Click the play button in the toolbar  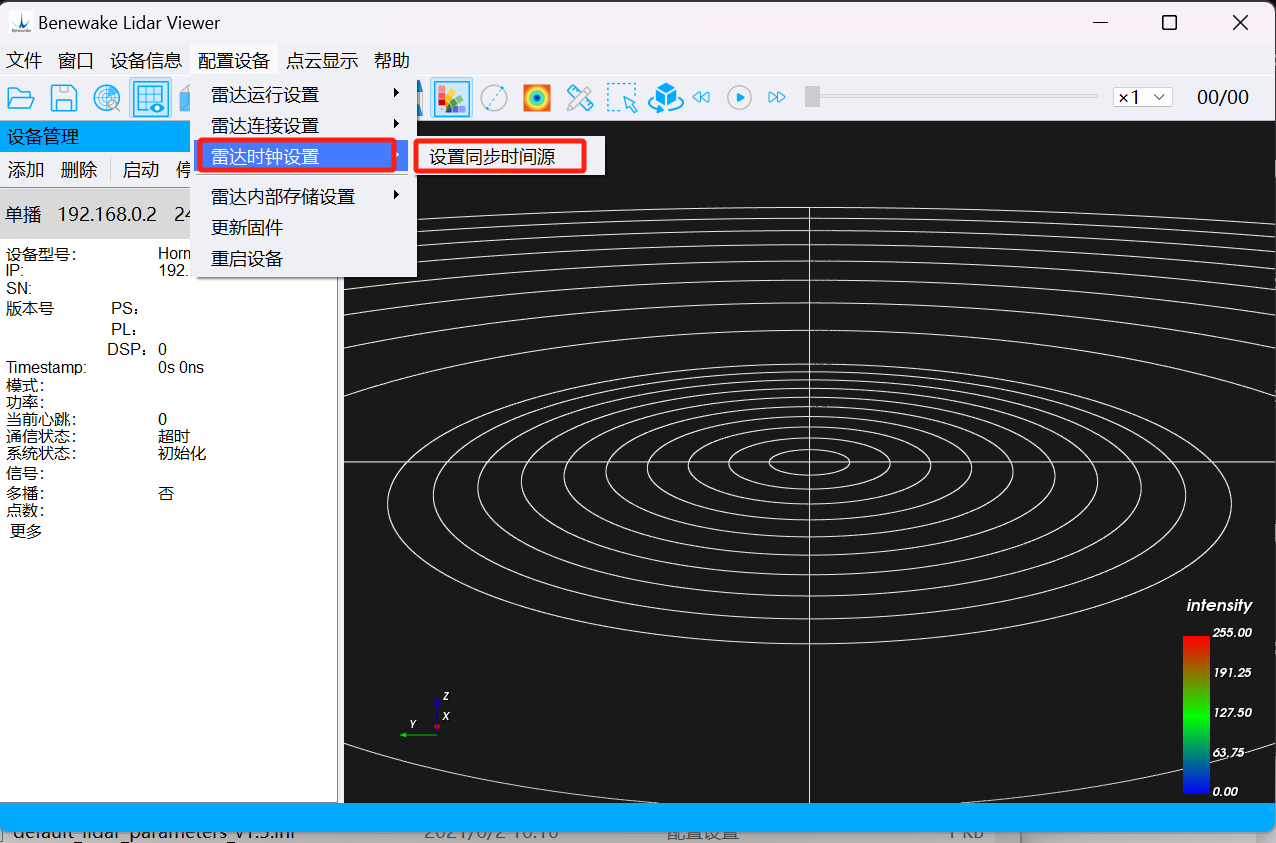pyautogui.click(x=739, y=97)
